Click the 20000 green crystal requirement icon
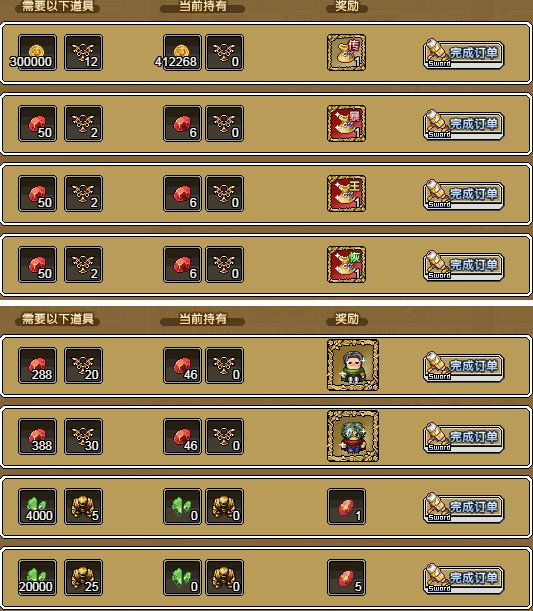The height and width of the screenshot is (611, 533). pyautogui.click(x=37, y=577)
